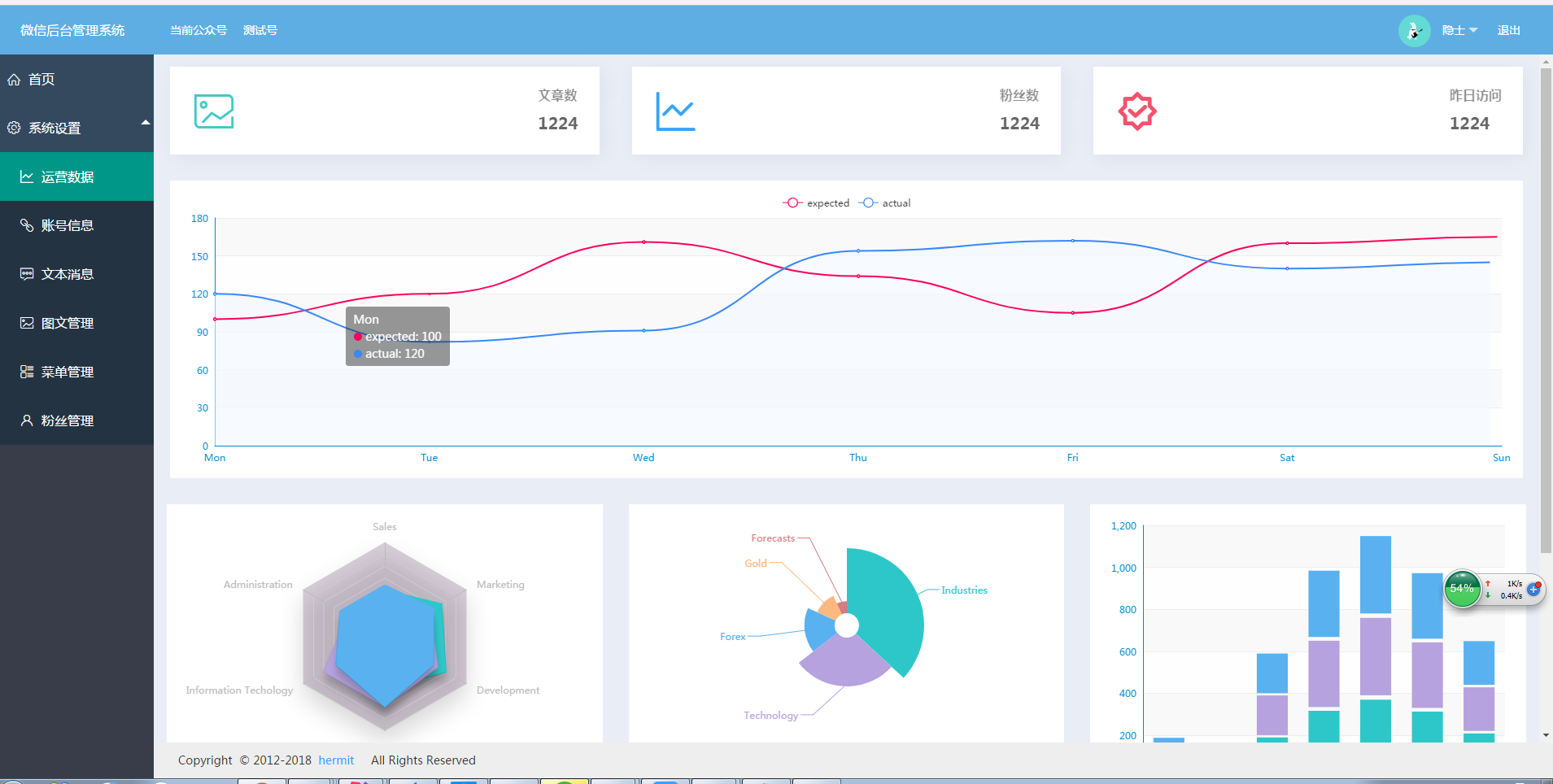Click the red badge icon on 昨日访问 card
Screen dimensions: 1553x784
click(1137, 111)
